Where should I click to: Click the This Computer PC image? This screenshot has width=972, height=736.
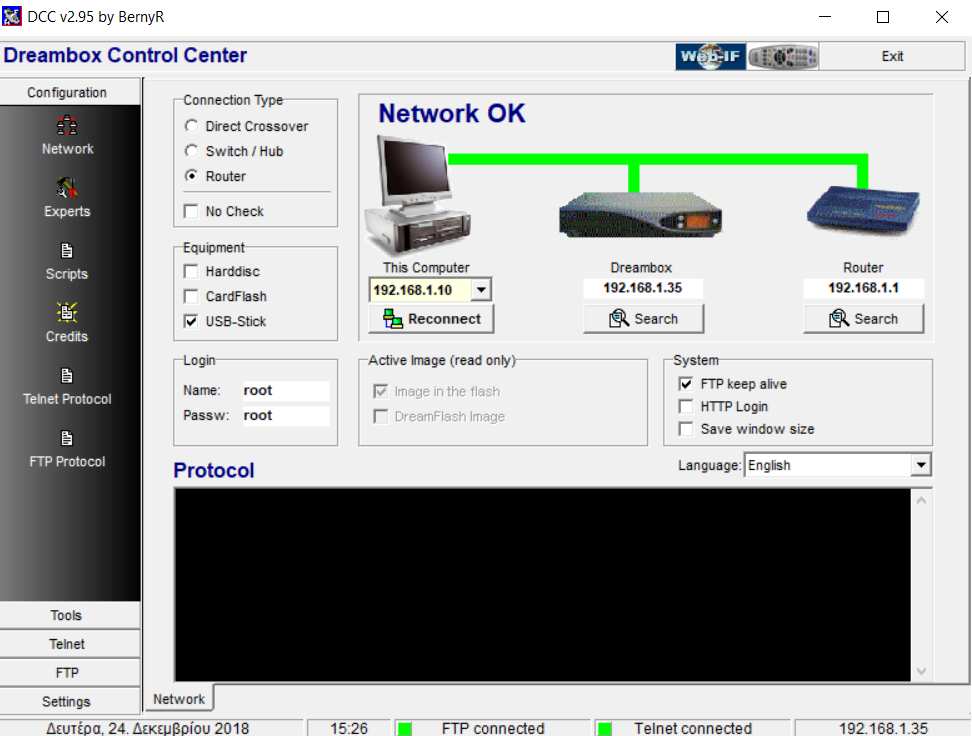(x=418, y=195)
